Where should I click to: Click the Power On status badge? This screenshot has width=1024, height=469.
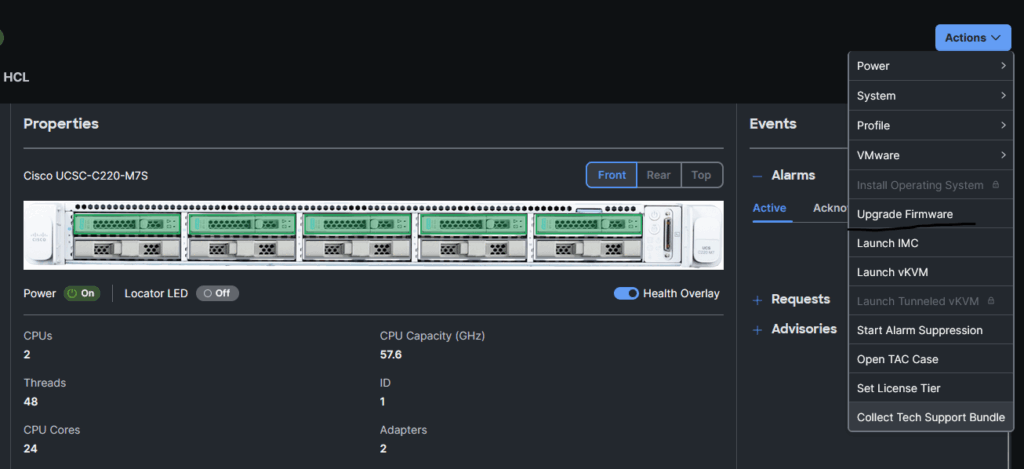pos(82,293)
